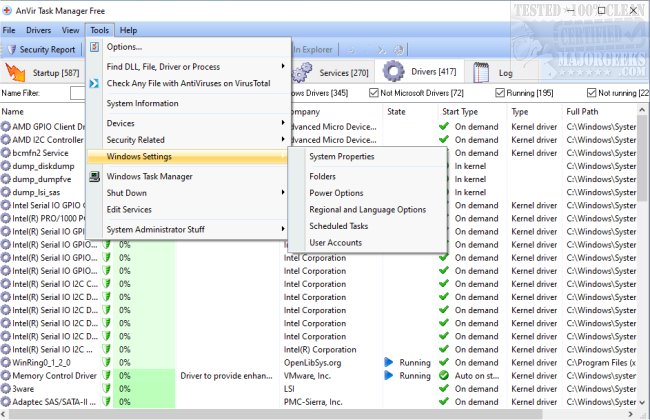Click the Security Report shield icon
This screenshot has width=650, height=420.
[12, 50]
